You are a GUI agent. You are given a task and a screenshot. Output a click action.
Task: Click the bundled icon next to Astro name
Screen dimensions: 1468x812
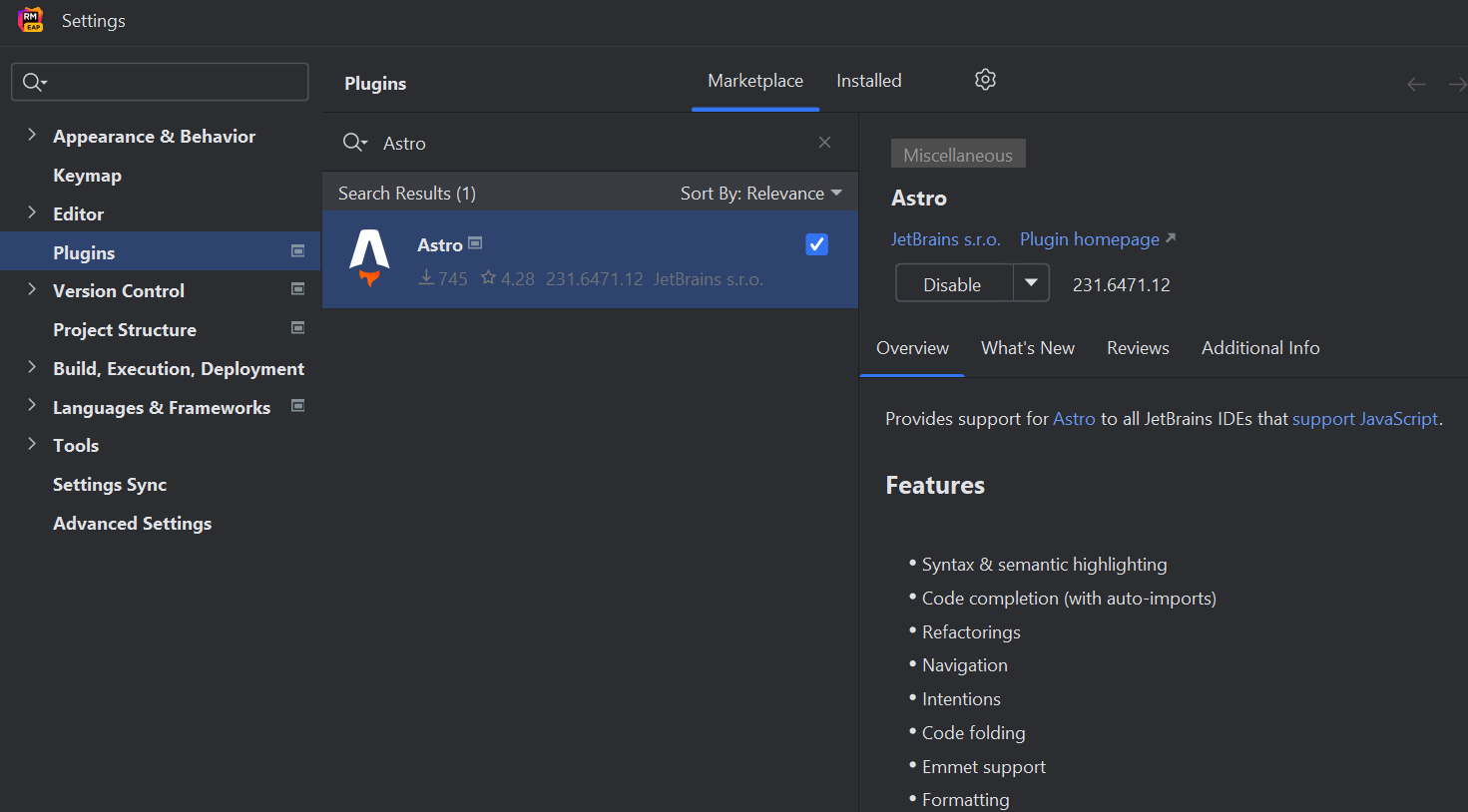[x=475, y=243]
